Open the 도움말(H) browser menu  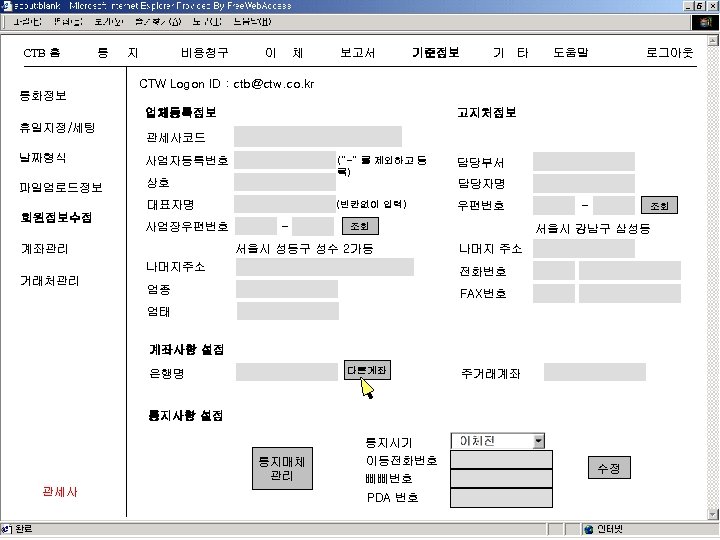[x=252, y=21]
